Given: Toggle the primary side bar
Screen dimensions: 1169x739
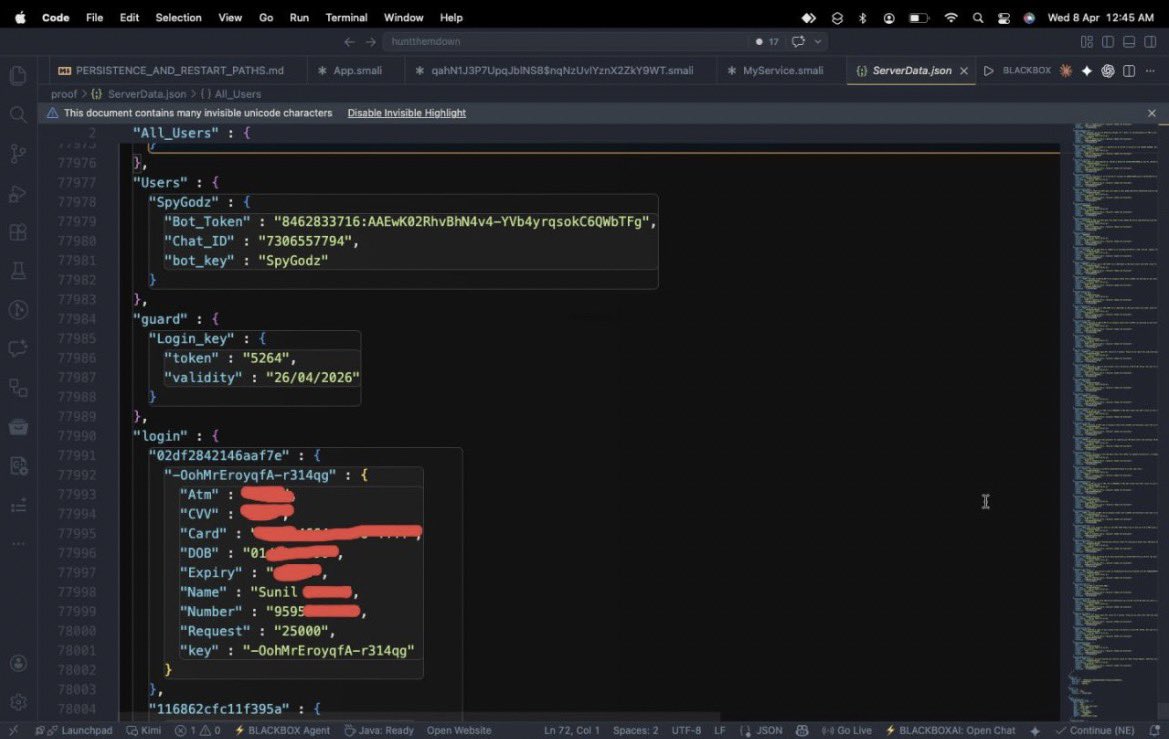Looking at the screenshot, I should pyautogui.click(x=1108, y=42).
